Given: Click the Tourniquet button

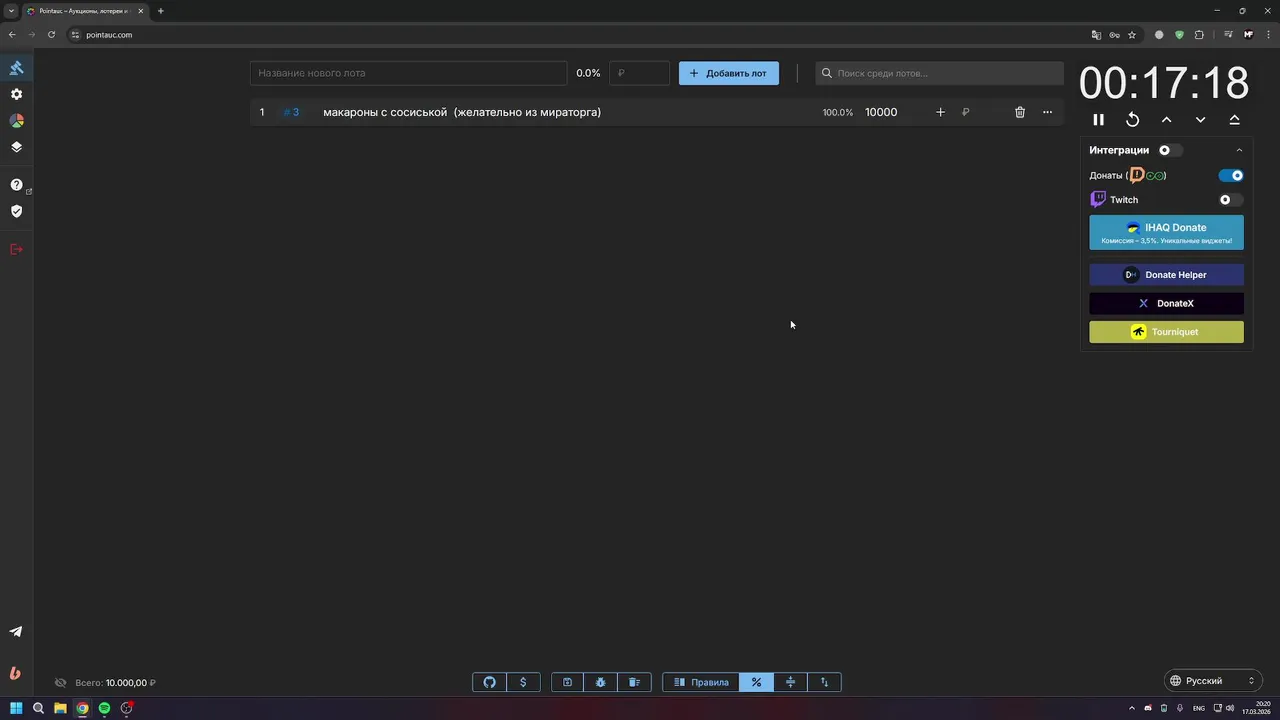Looking at the screenshot, I should tap(1166, 332).
